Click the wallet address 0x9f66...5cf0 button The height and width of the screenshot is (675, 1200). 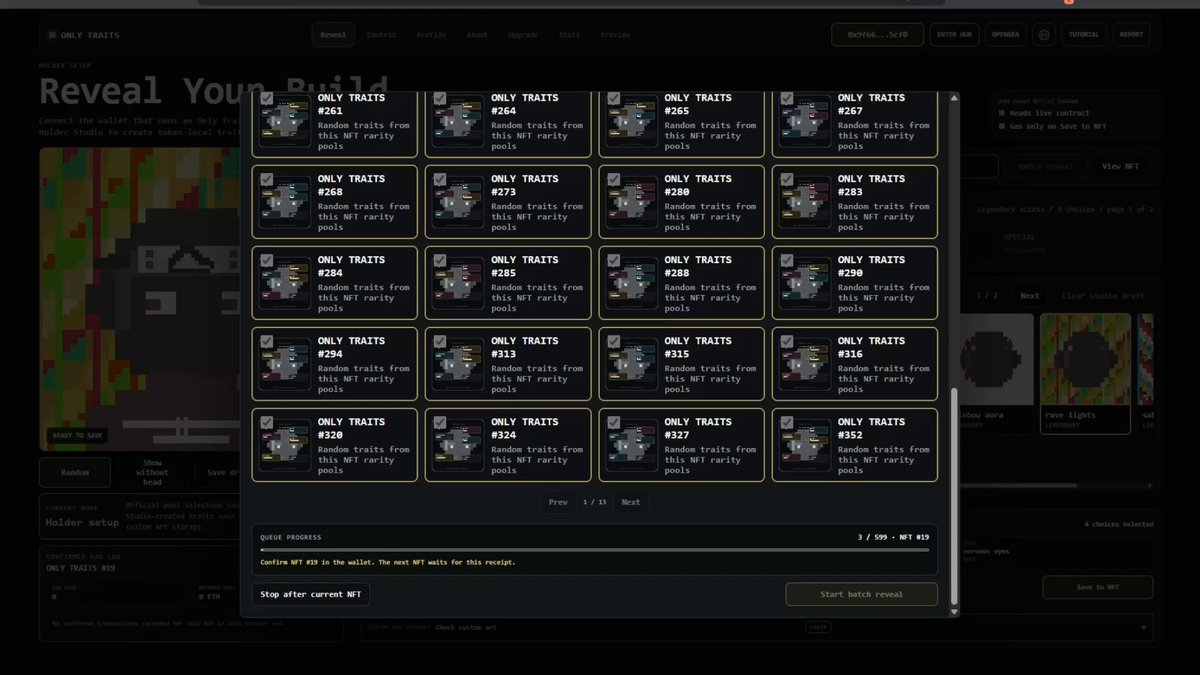pos(878,35)
